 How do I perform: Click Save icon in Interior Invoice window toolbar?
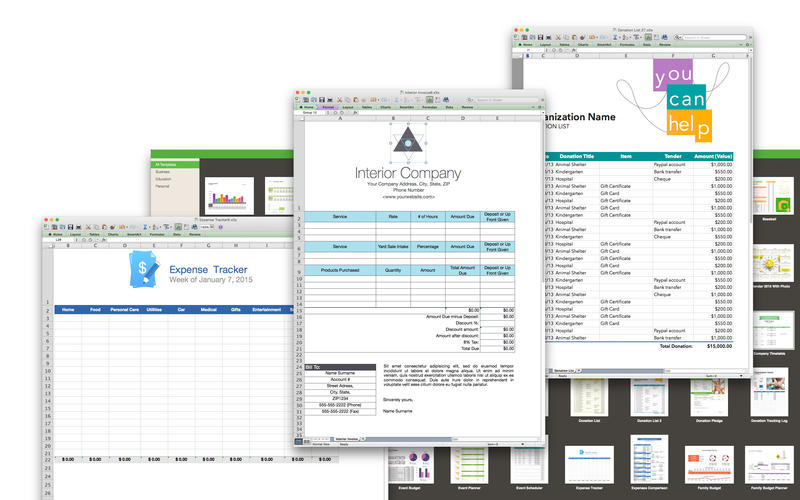pos(322,100)
